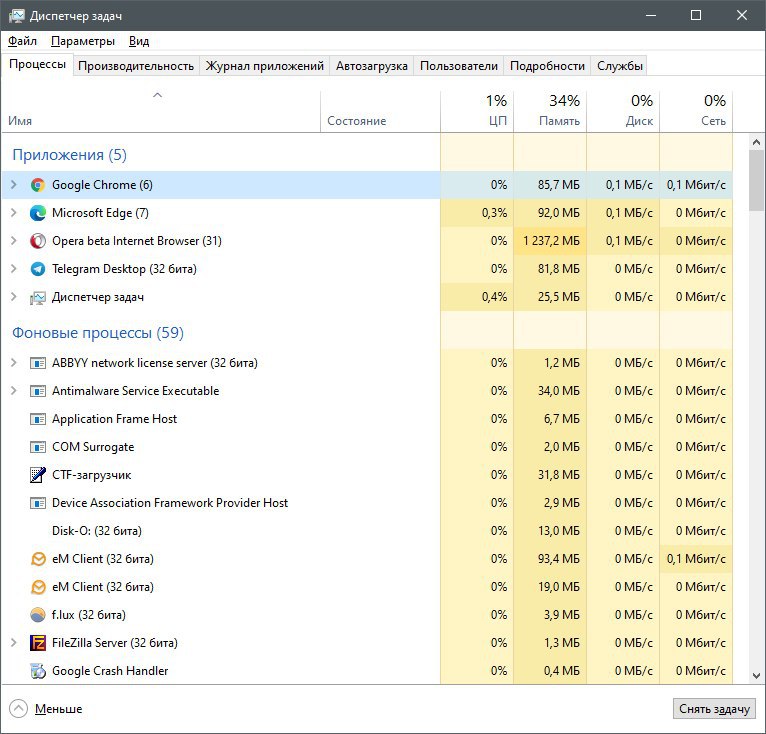
Task: Expand the Telegram Desktop process group
Action: coord(14,269)
